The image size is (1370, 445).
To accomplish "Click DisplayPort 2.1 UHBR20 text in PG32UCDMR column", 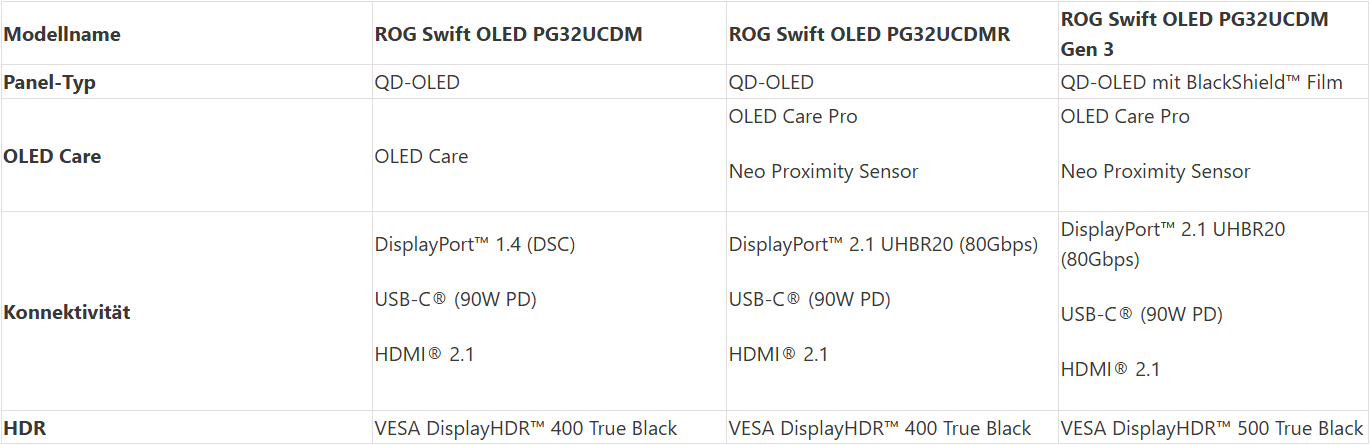I will [883, 244].
